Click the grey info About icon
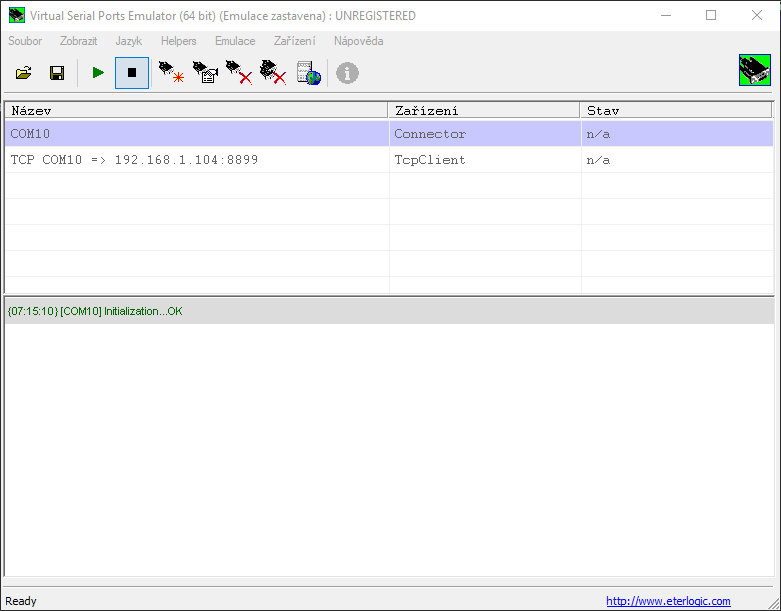781x611 pixels. (x=347, y=73)
